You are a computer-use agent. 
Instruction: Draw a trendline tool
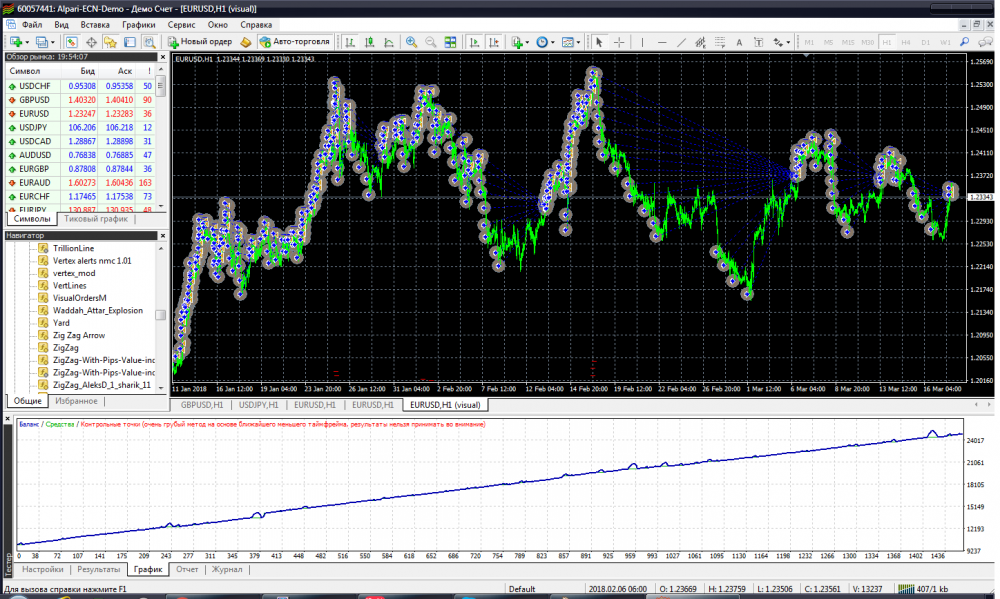(681, 42)
